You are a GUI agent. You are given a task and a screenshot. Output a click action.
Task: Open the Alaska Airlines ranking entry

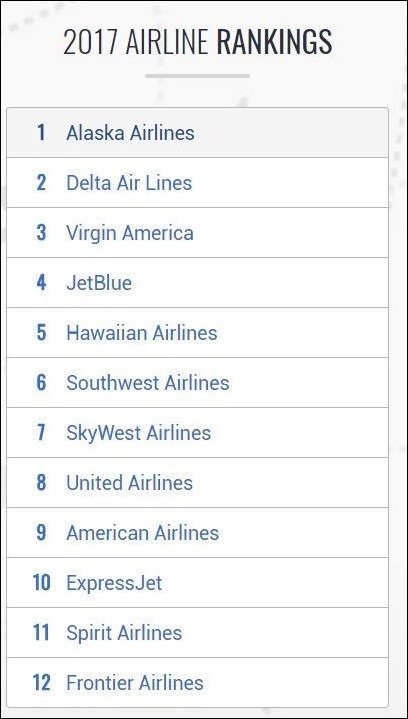point(198,133)
